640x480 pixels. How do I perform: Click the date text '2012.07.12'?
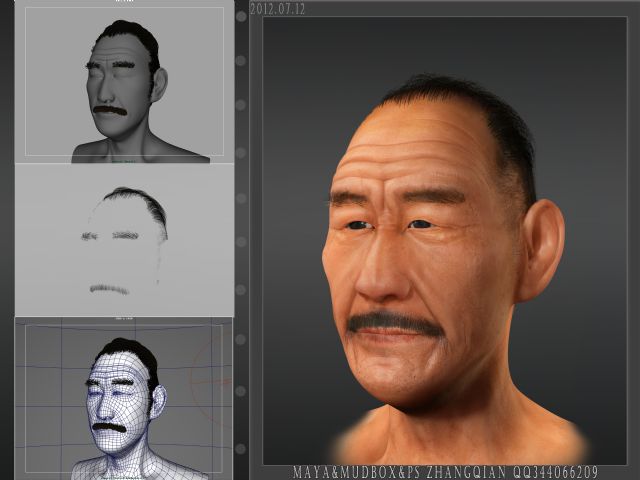pyautogui.click(x=278, y=9)
